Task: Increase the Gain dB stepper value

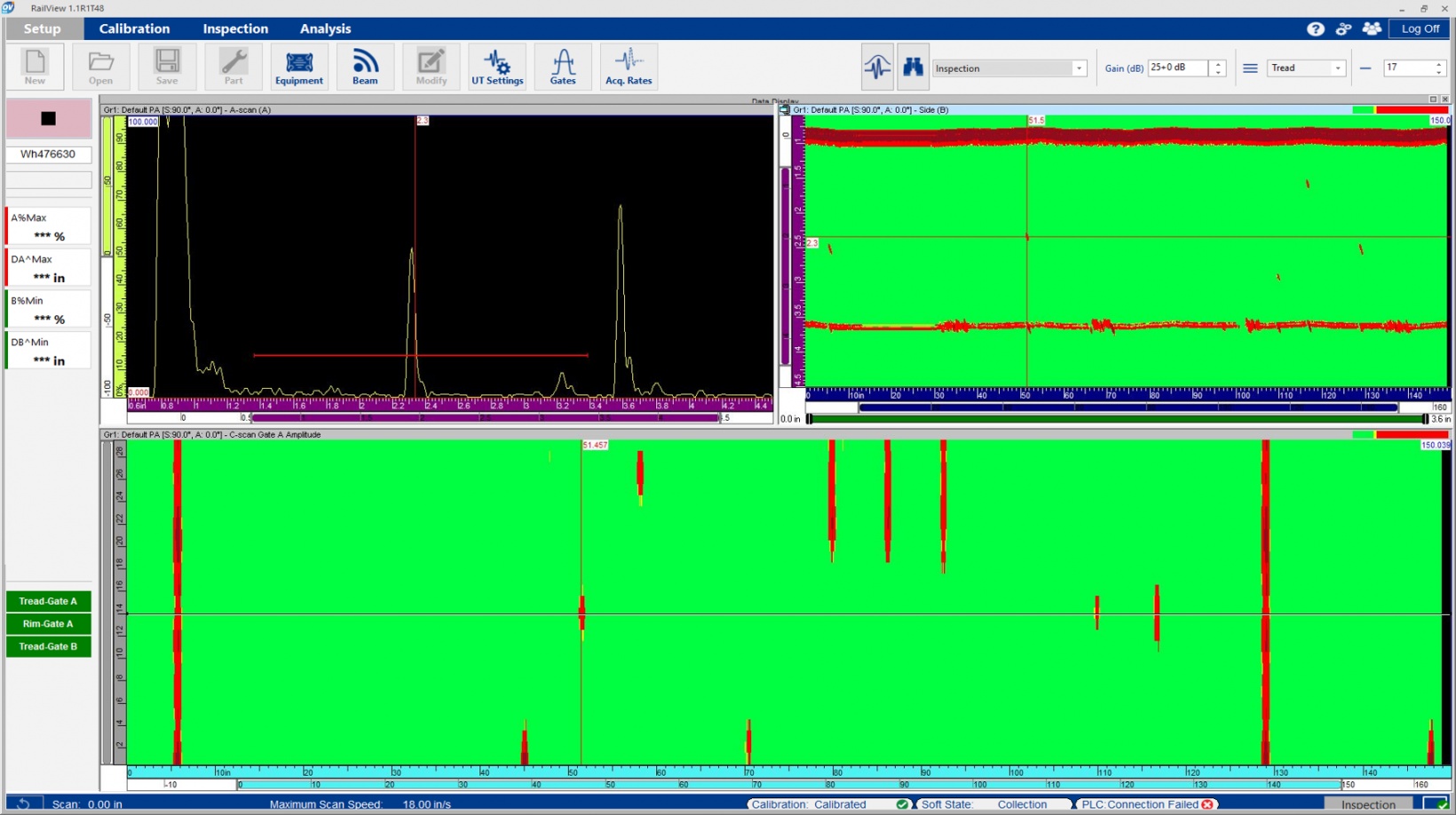Action: pyautogui.click(x=1218, y=64)
